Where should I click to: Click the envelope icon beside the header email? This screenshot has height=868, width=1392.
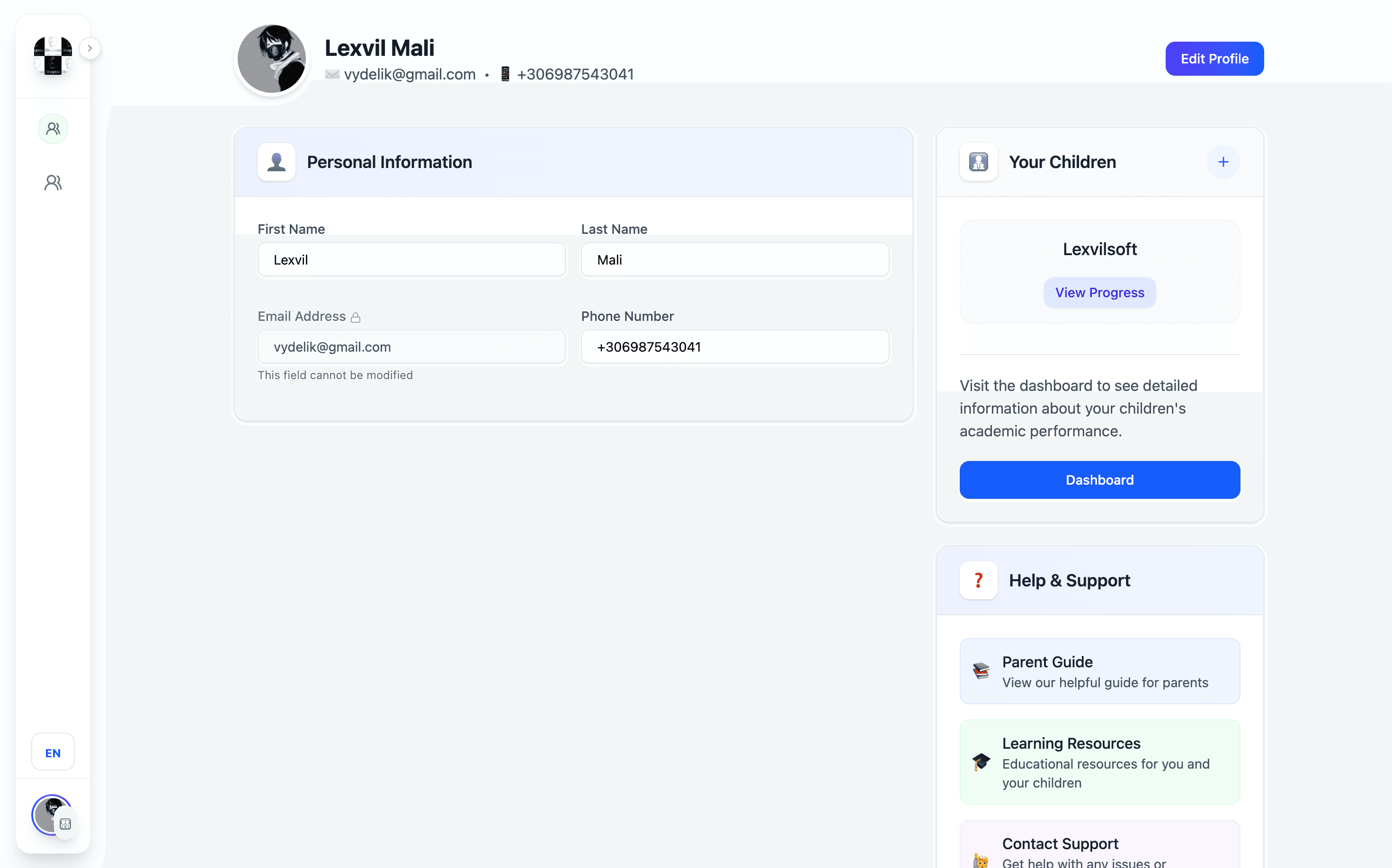point(332,75)
